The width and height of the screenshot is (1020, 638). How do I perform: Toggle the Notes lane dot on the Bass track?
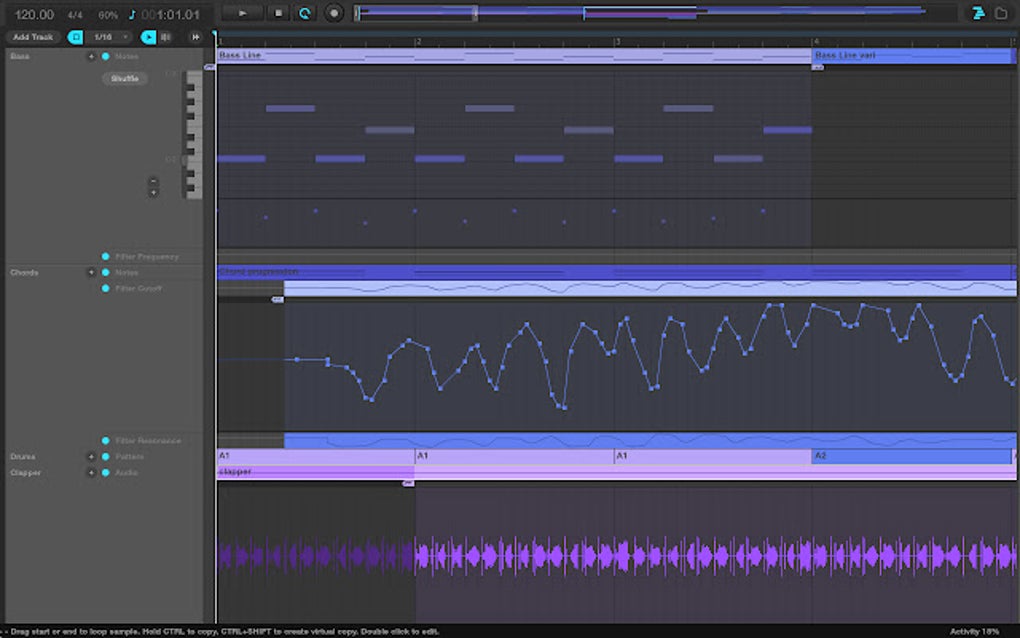pyautogui.click(x=107, y=56)
